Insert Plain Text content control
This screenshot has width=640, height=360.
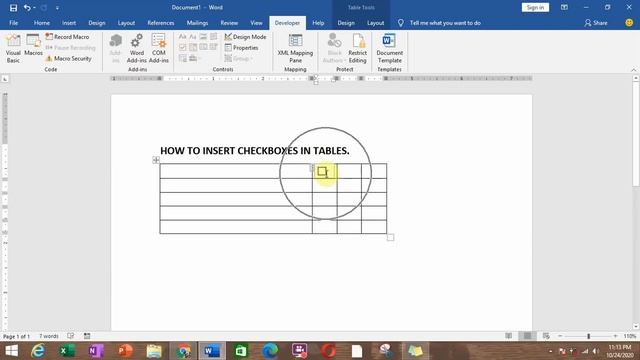tap(193, 37)
